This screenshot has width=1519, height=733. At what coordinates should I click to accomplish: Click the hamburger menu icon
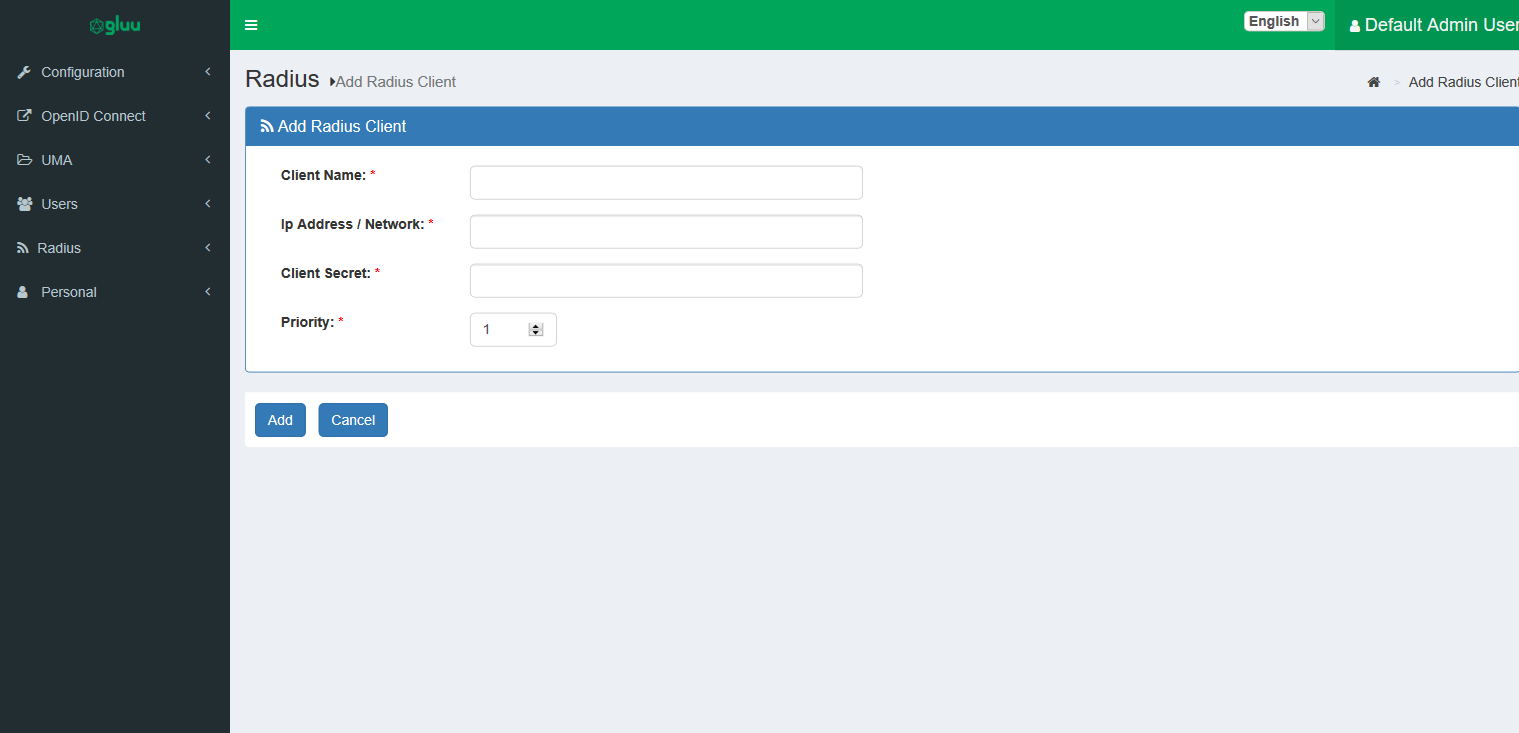(250, 25)
